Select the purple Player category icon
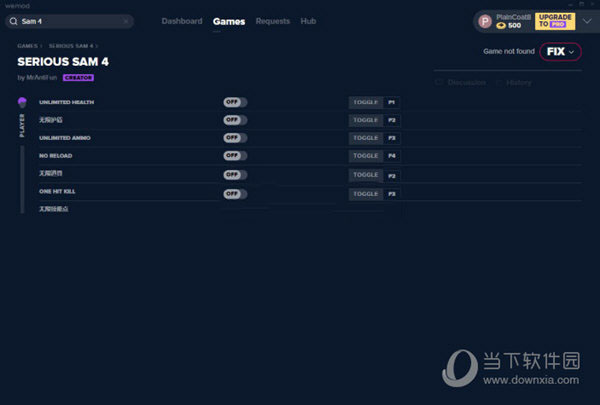The width and height of the screenshot is (600, 405). [22, 102]
